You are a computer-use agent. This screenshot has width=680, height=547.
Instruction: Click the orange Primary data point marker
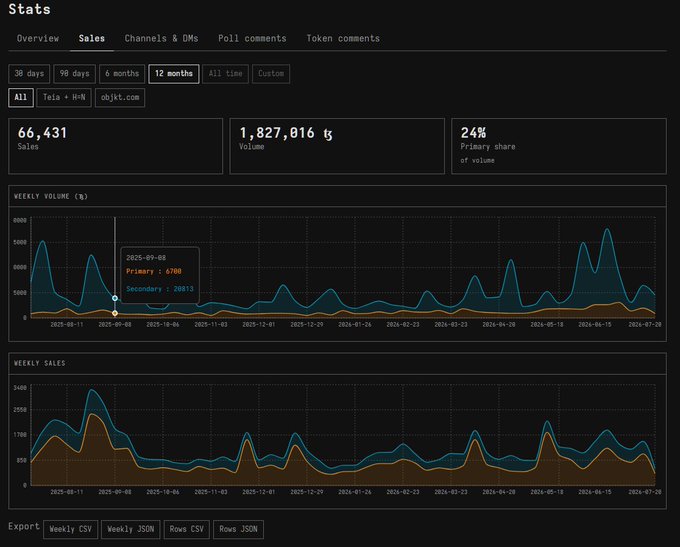coord(115,313)
